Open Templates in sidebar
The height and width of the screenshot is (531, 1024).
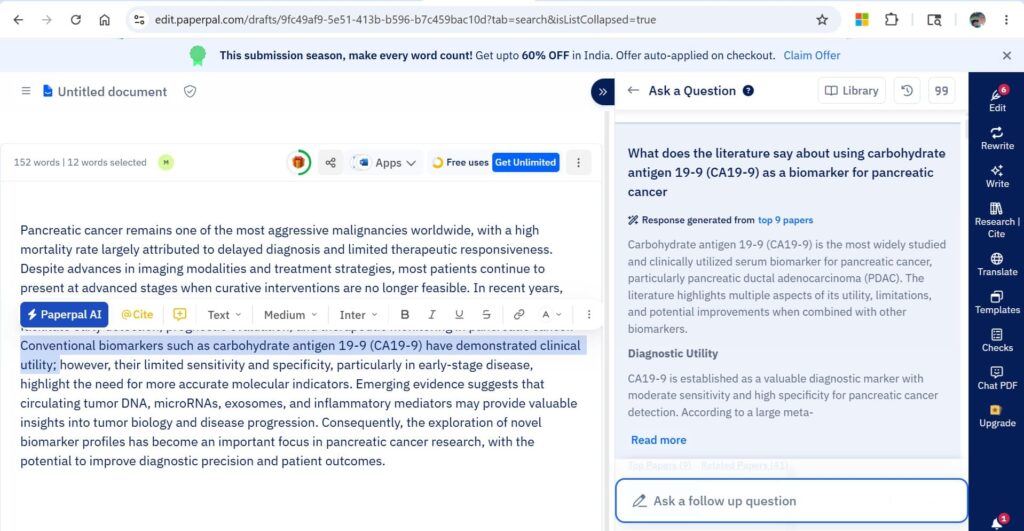(997, 302)
